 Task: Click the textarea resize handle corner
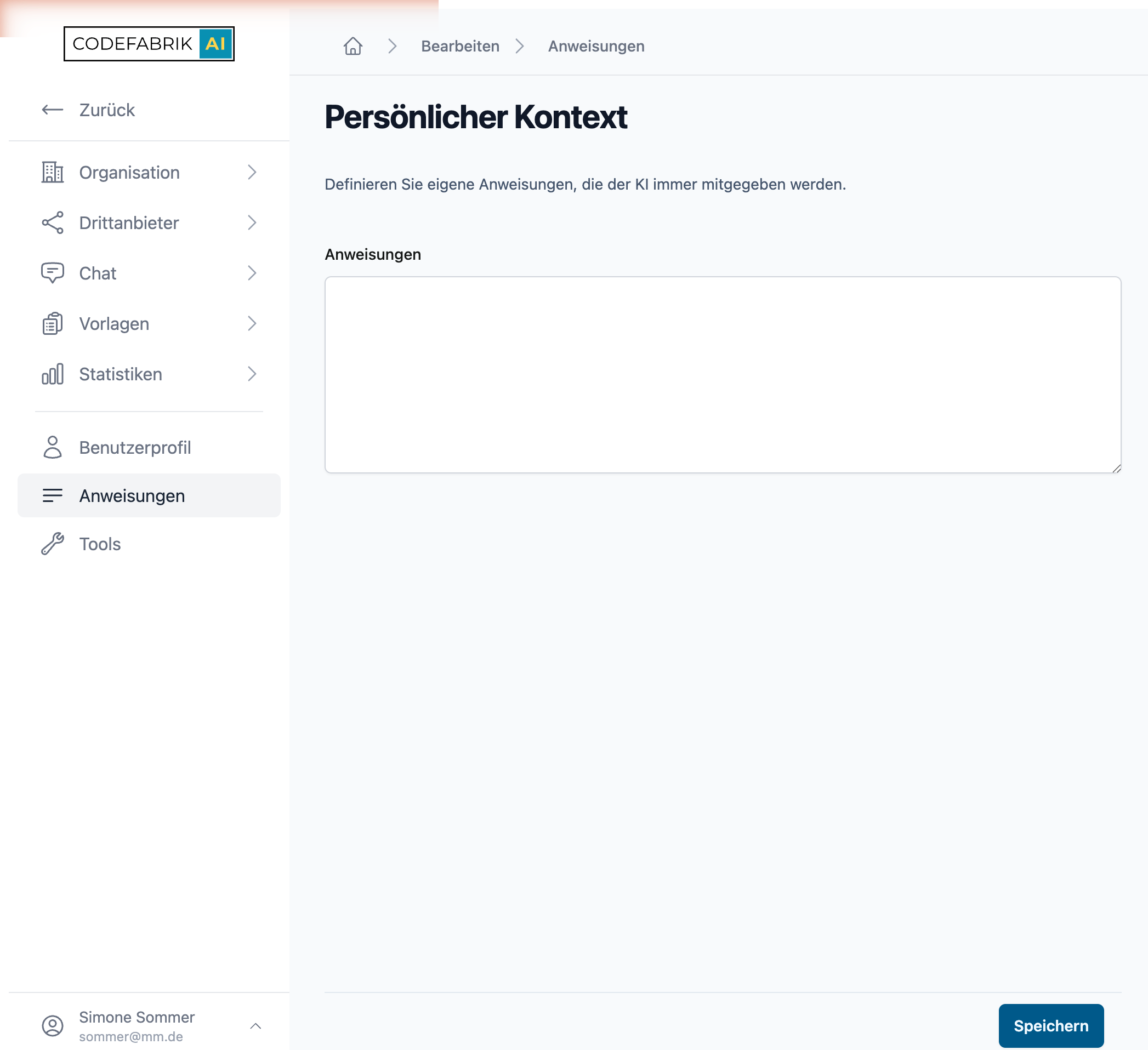(x=1116, y=468)
